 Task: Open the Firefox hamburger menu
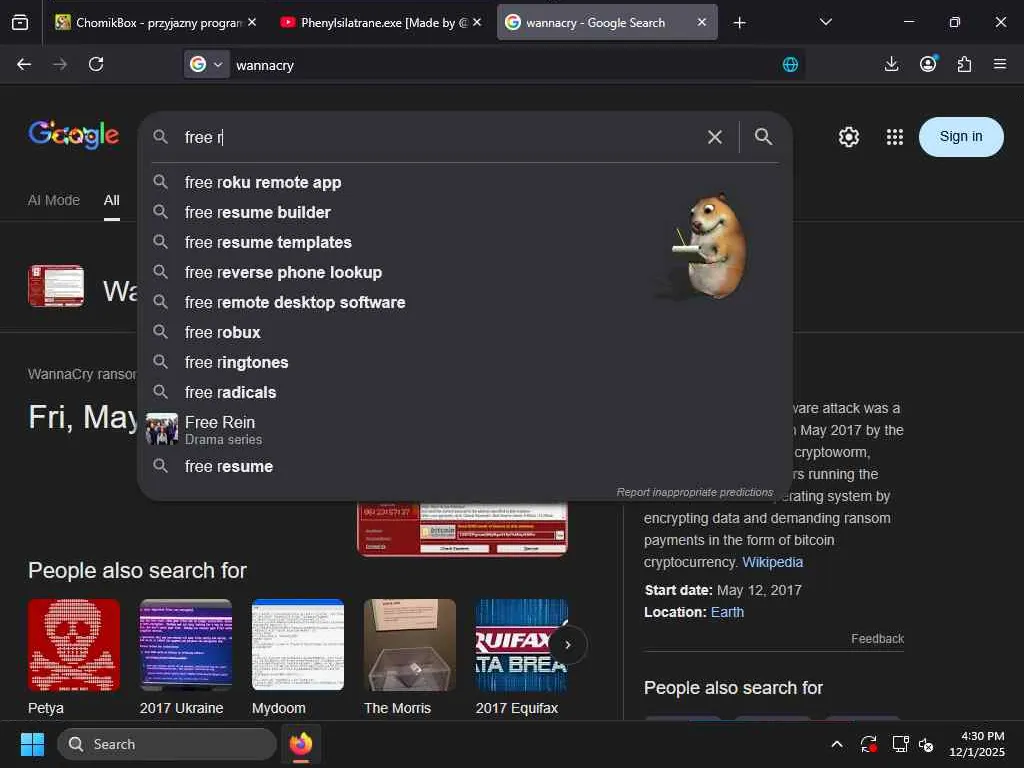click(1000, 64)
